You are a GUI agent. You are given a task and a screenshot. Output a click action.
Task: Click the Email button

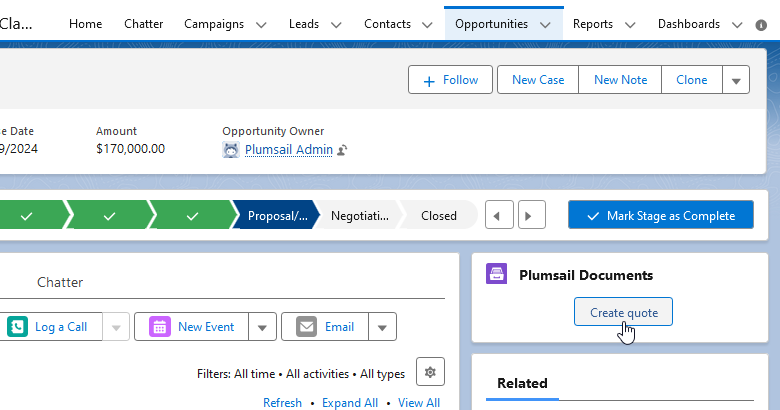click(x=325, y=326)
